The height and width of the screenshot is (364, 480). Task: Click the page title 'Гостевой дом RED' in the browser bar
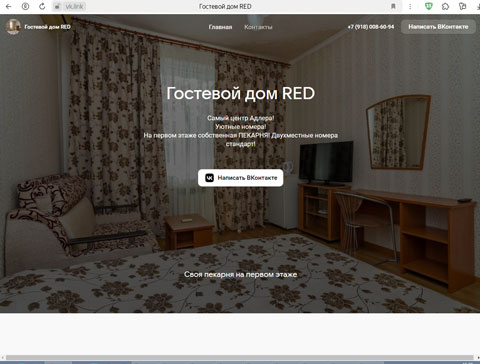tap(225, 6)
